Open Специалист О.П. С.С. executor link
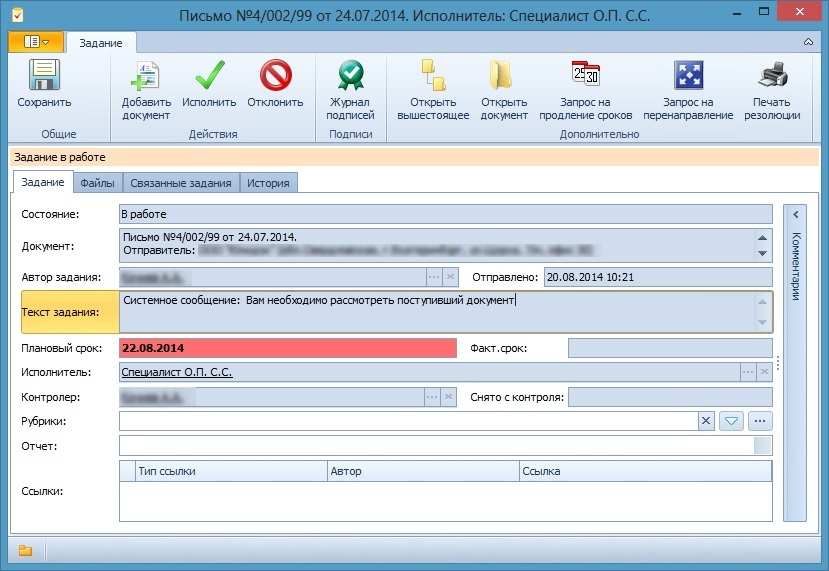This screenshot has width=829, height=571. [x=177, y=372]
